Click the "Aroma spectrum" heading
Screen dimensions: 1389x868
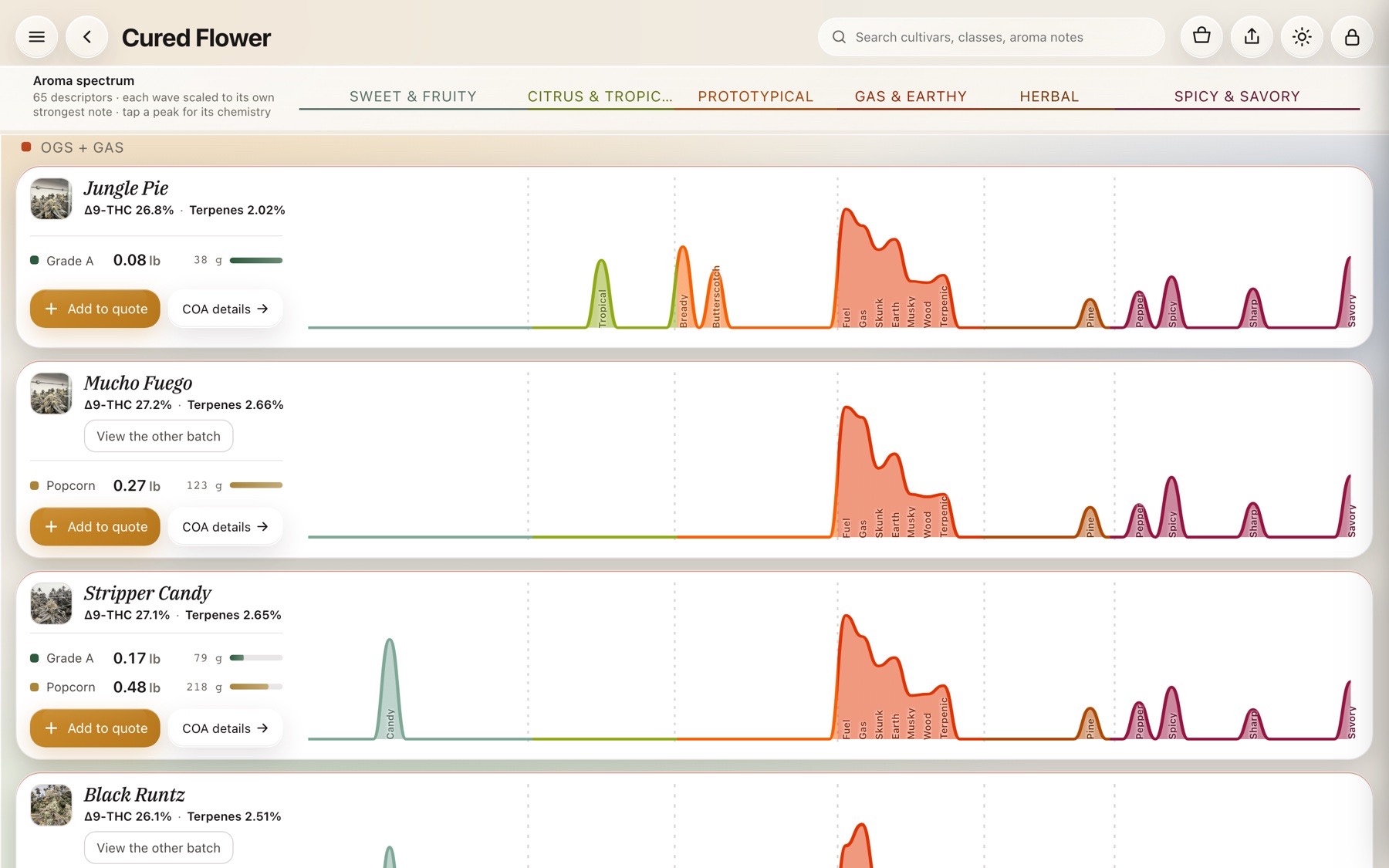(83, 80)
